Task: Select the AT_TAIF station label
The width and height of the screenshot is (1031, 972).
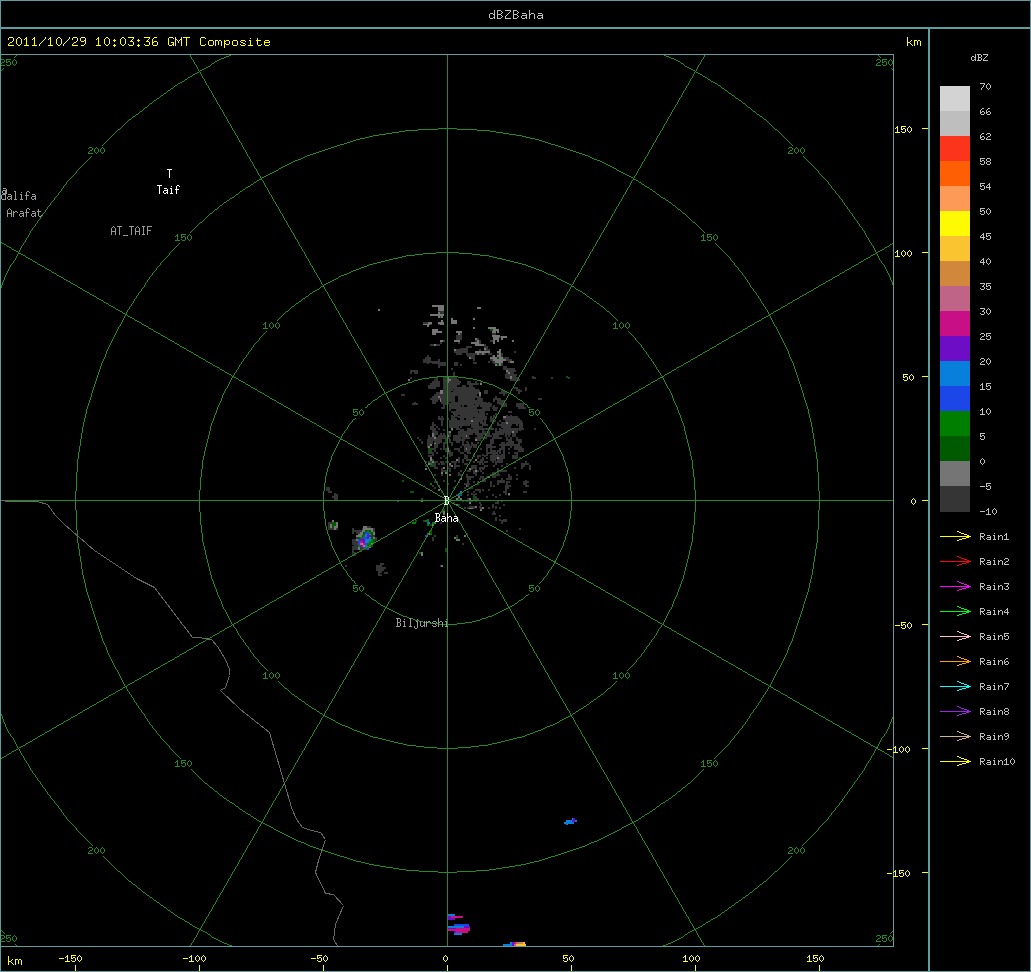Action: click(x=131, y=231)
